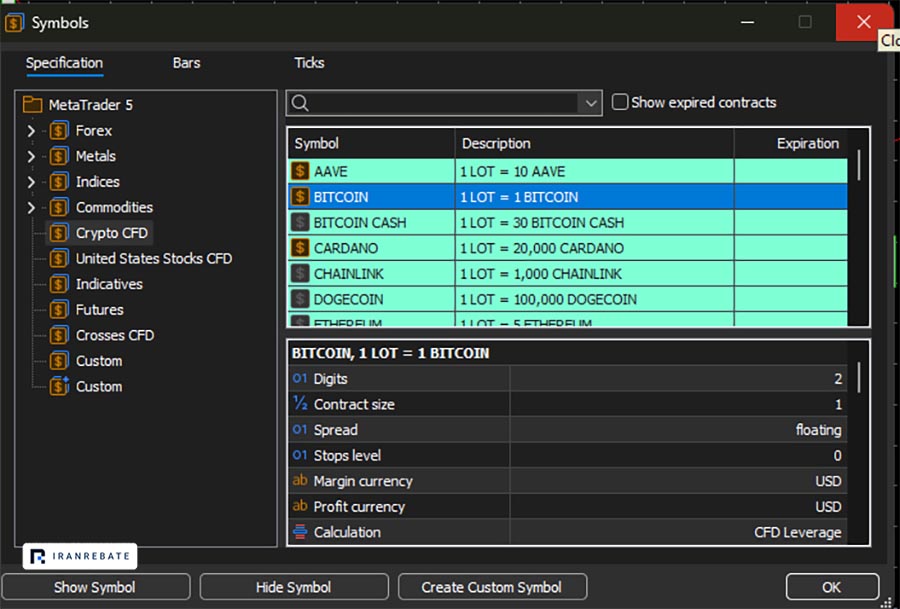Click the Crypto CFD group icon
The image size is (900, 609).
click(x=59, y=232)
